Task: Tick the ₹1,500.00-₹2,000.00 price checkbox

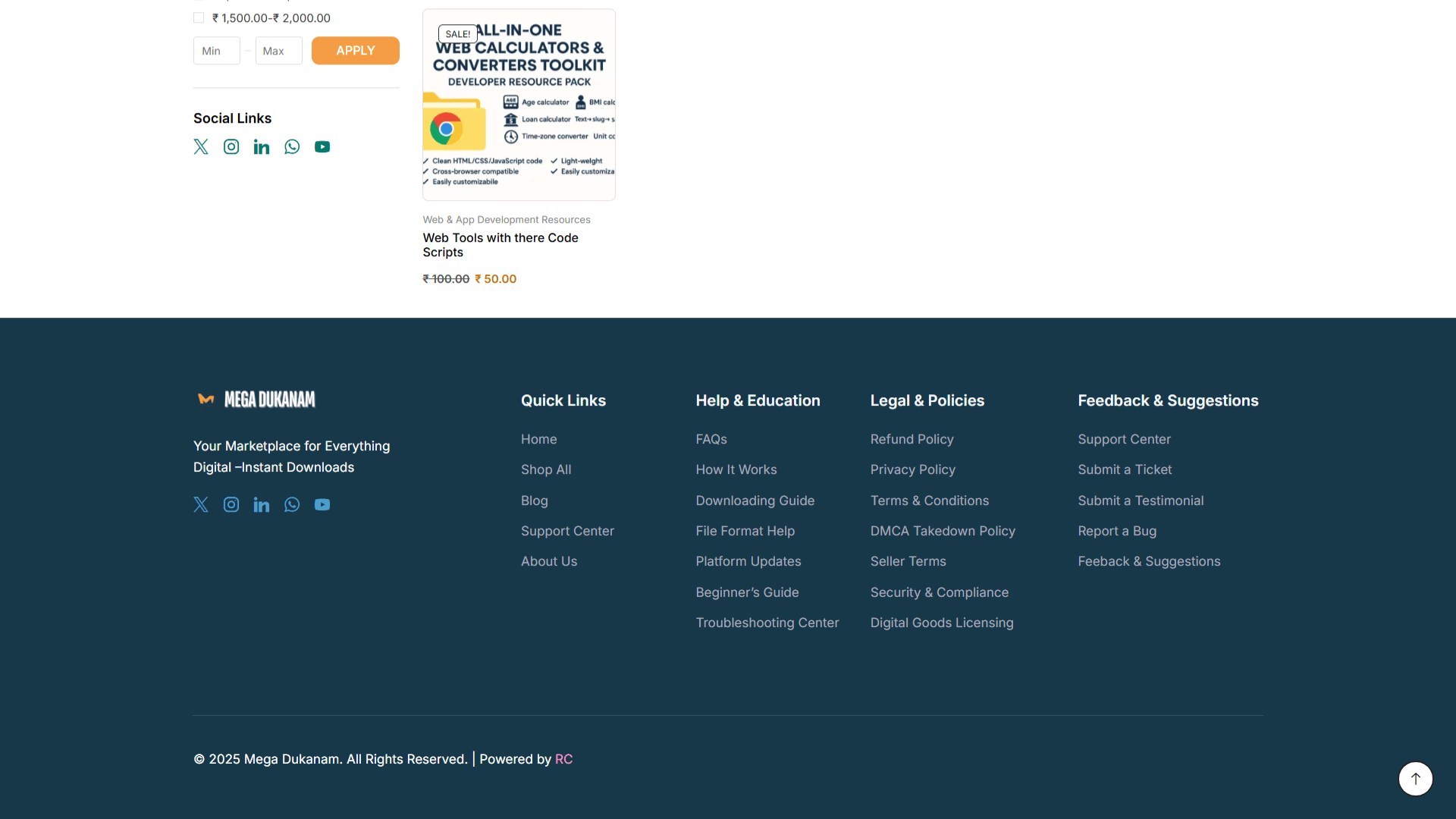Action: (x=199, y=18)
